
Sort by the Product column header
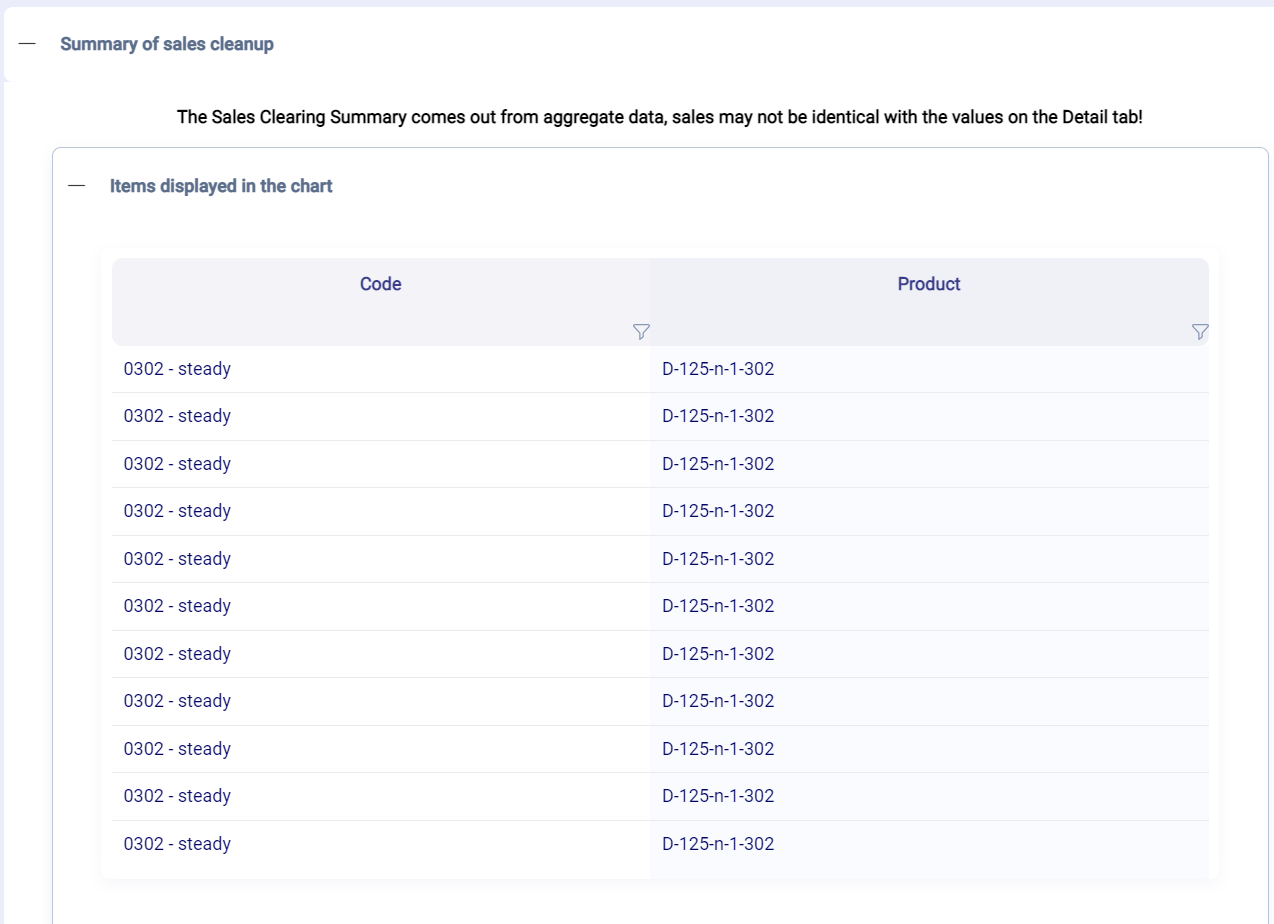[928, 284]
